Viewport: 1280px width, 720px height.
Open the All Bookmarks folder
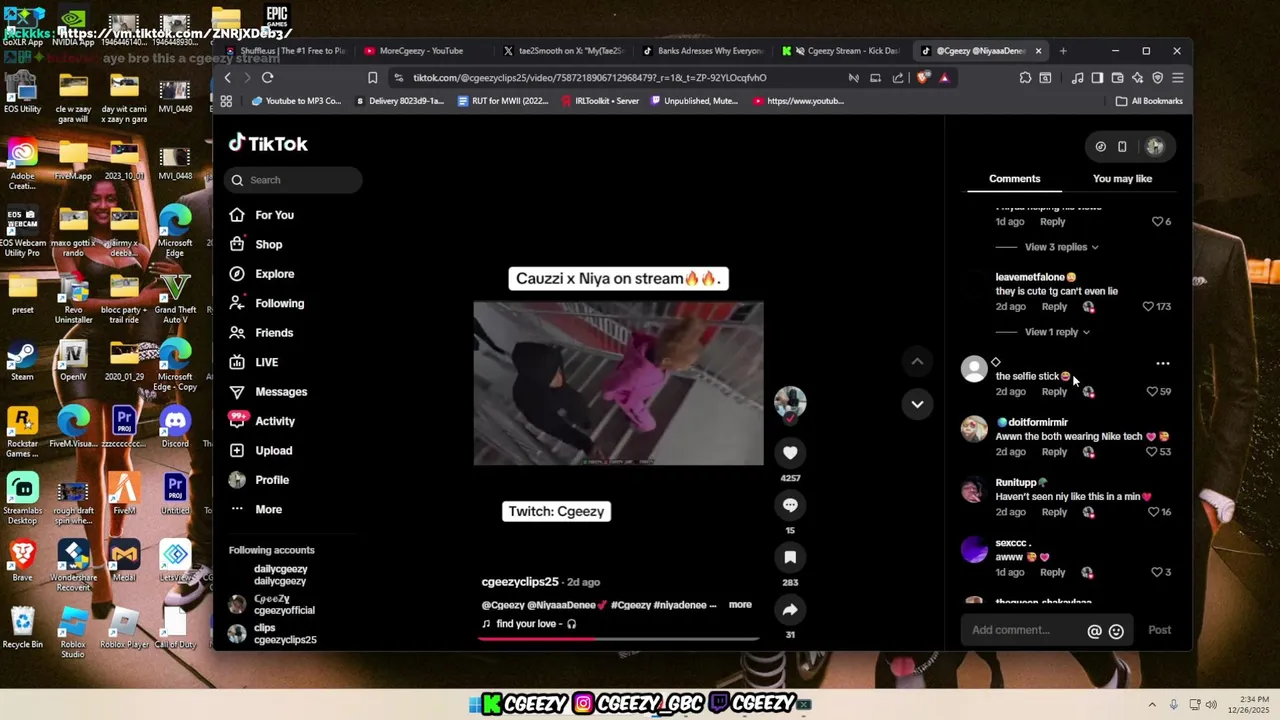coord(1149,101)
